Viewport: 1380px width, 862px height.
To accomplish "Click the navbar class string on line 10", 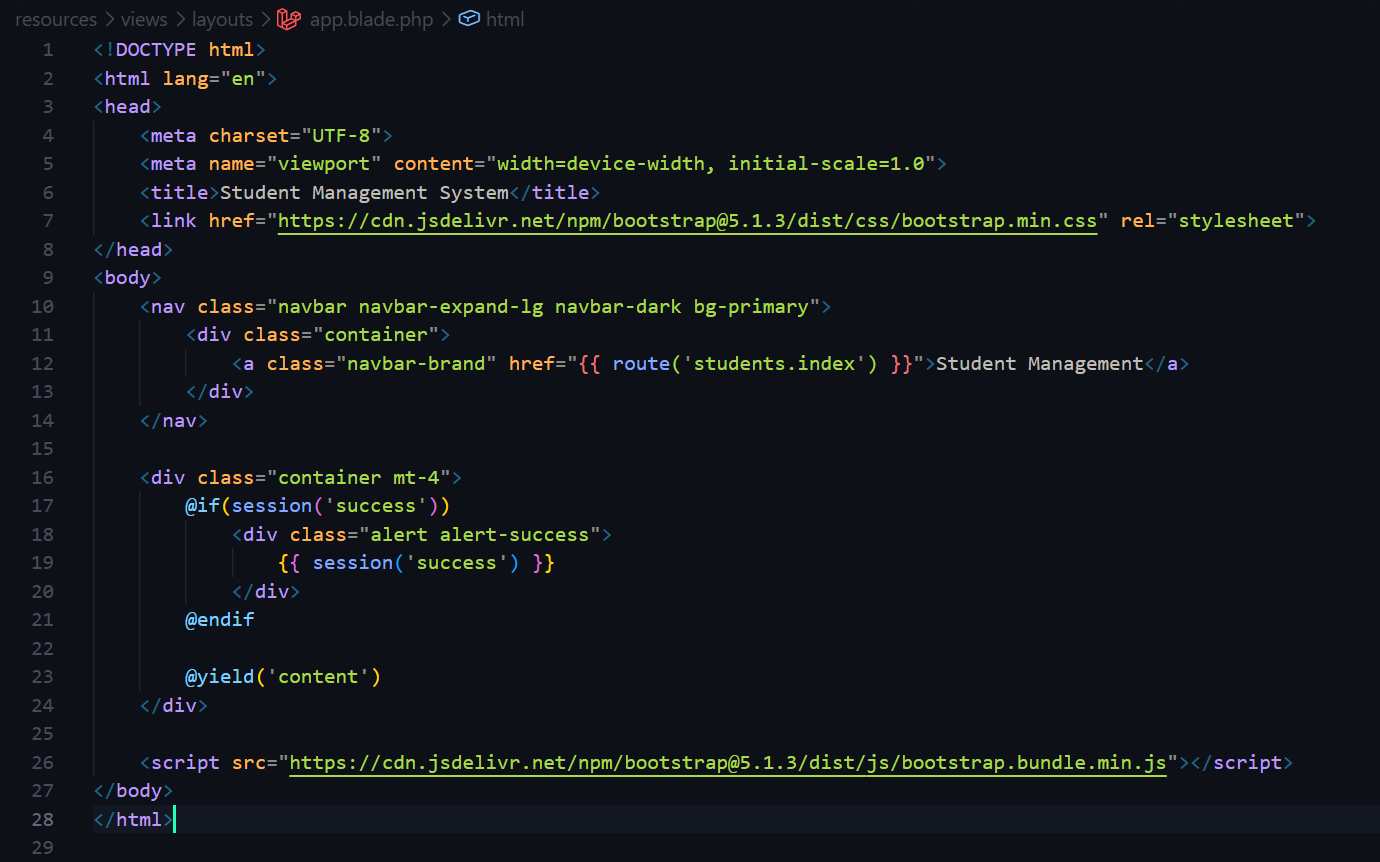I will [543, 306].
